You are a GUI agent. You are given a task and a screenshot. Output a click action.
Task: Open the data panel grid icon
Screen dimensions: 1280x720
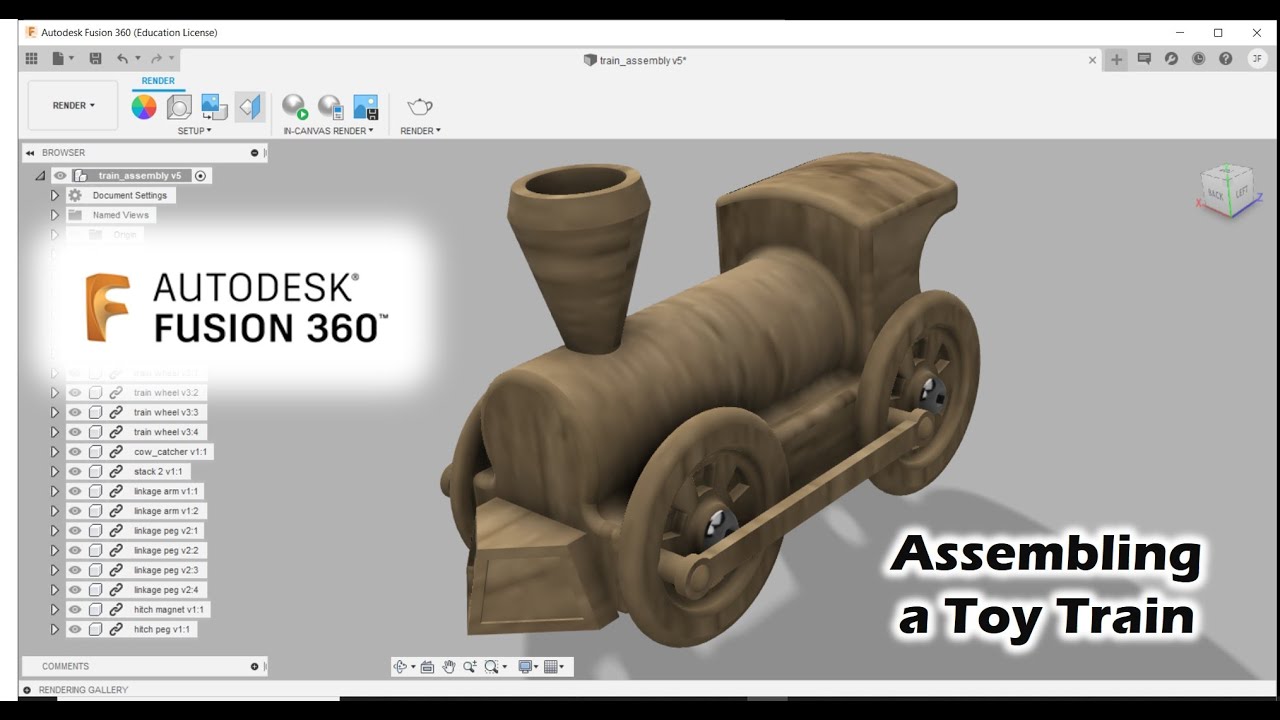pos(31,60)
